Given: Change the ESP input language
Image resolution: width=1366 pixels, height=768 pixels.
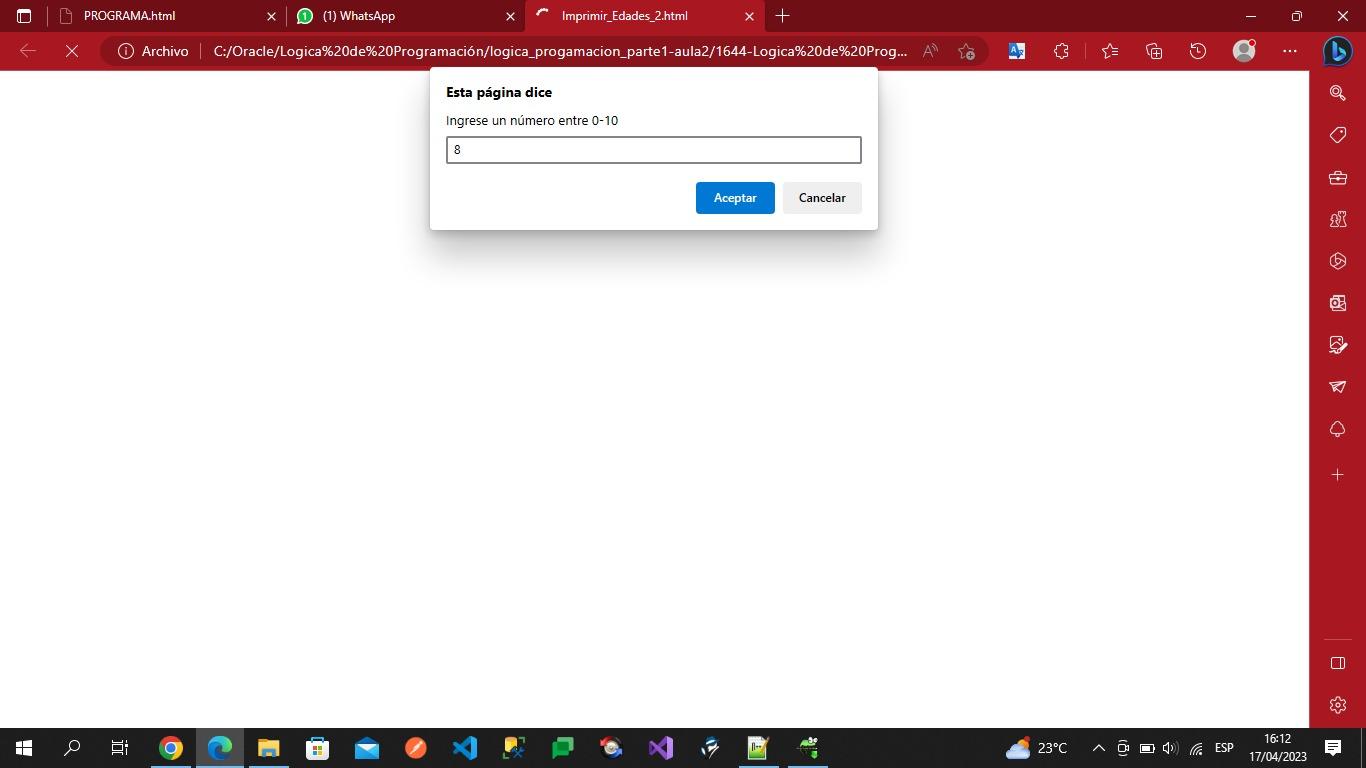Looking at the screenshot, I should pos(1224,748).
